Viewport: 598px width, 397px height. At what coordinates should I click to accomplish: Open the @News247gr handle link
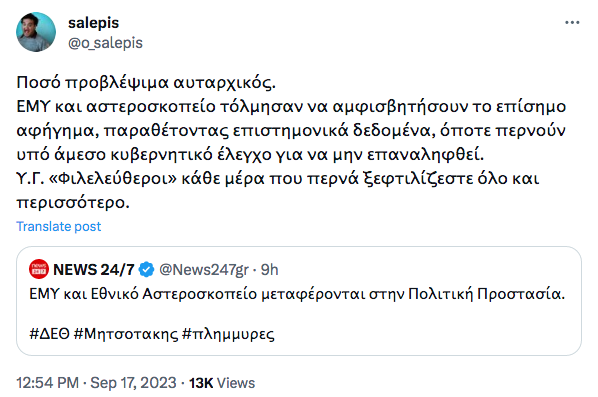(204, 270)
